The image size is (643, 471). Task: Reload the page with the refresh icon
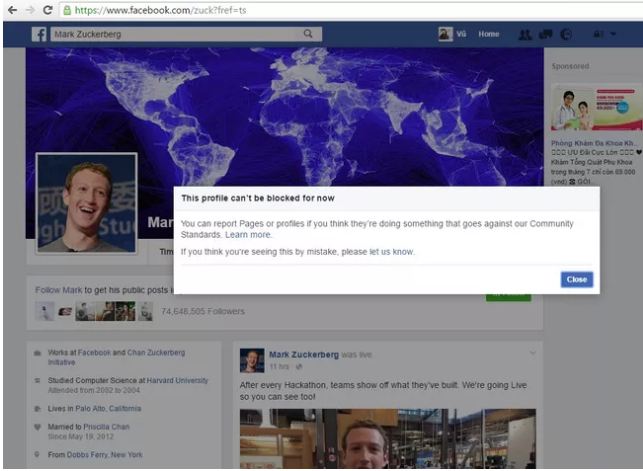[x=48, y=10]
